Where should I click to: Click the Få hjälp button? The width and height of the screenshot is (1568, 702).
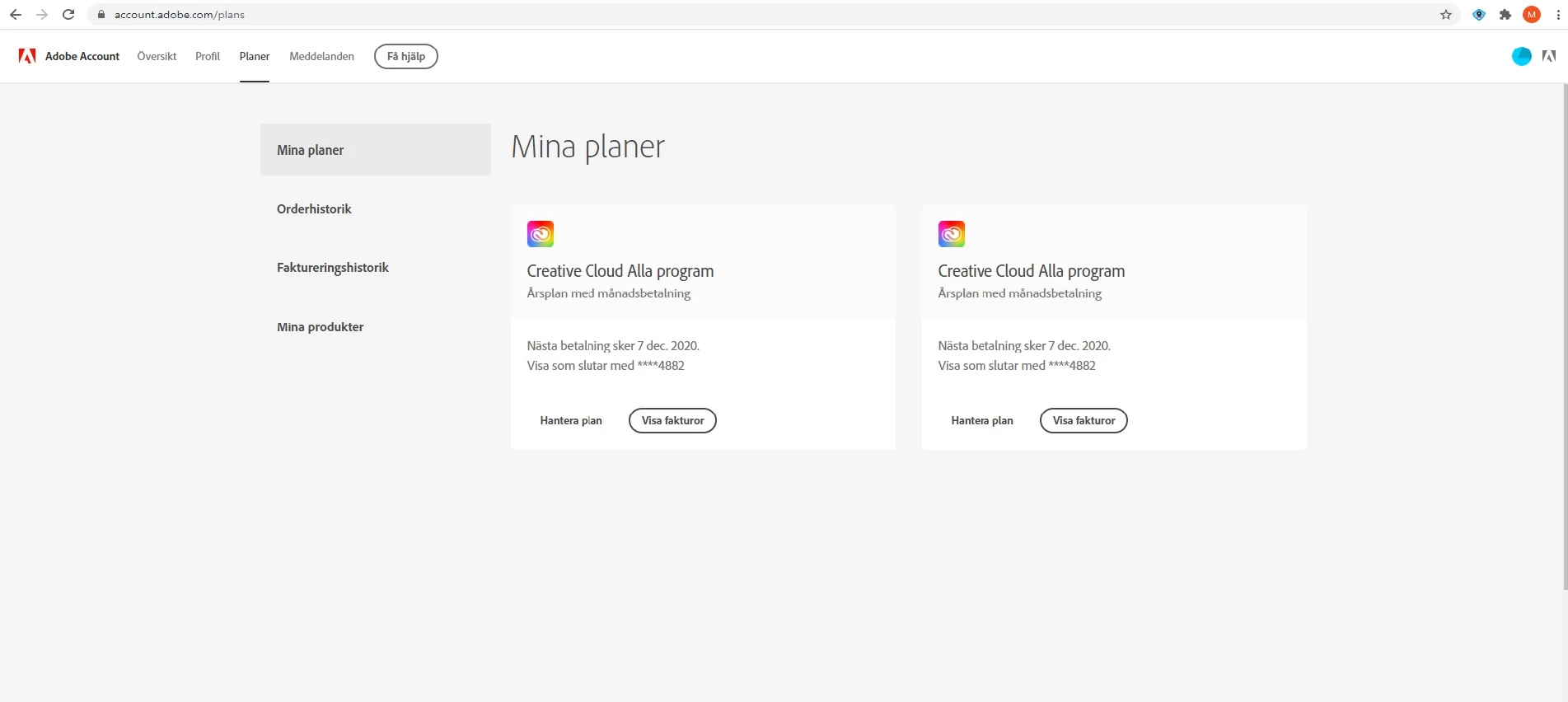pos(406,56)
